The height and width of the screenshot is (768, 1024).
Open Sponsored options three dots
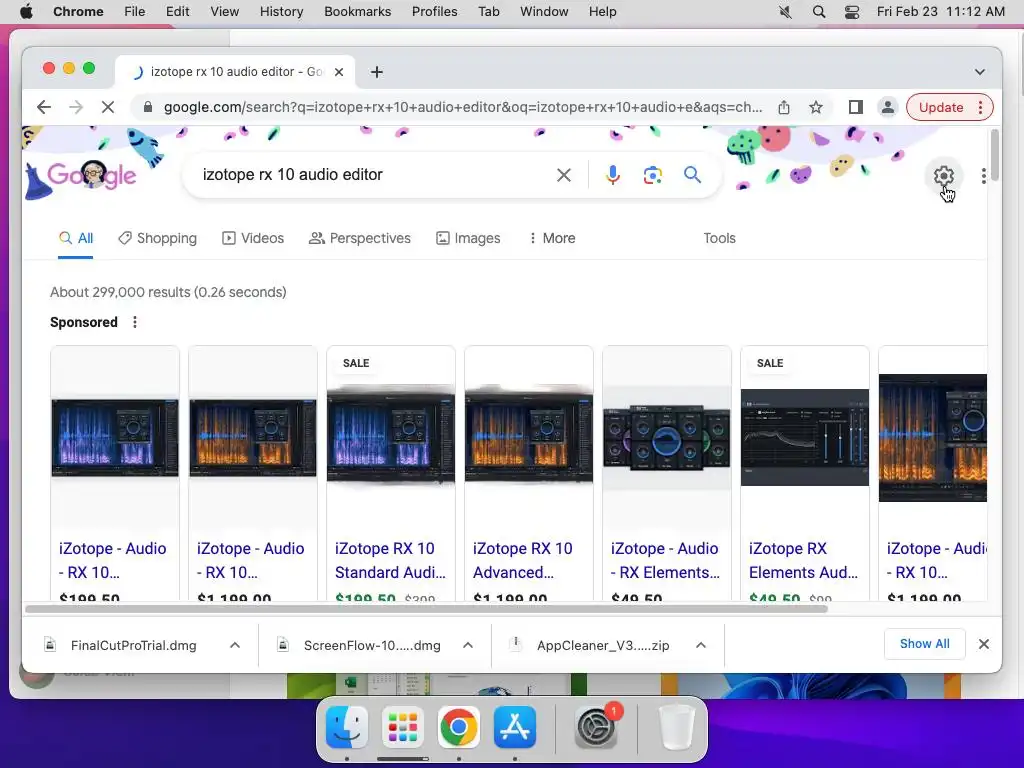tap(135, 322)
